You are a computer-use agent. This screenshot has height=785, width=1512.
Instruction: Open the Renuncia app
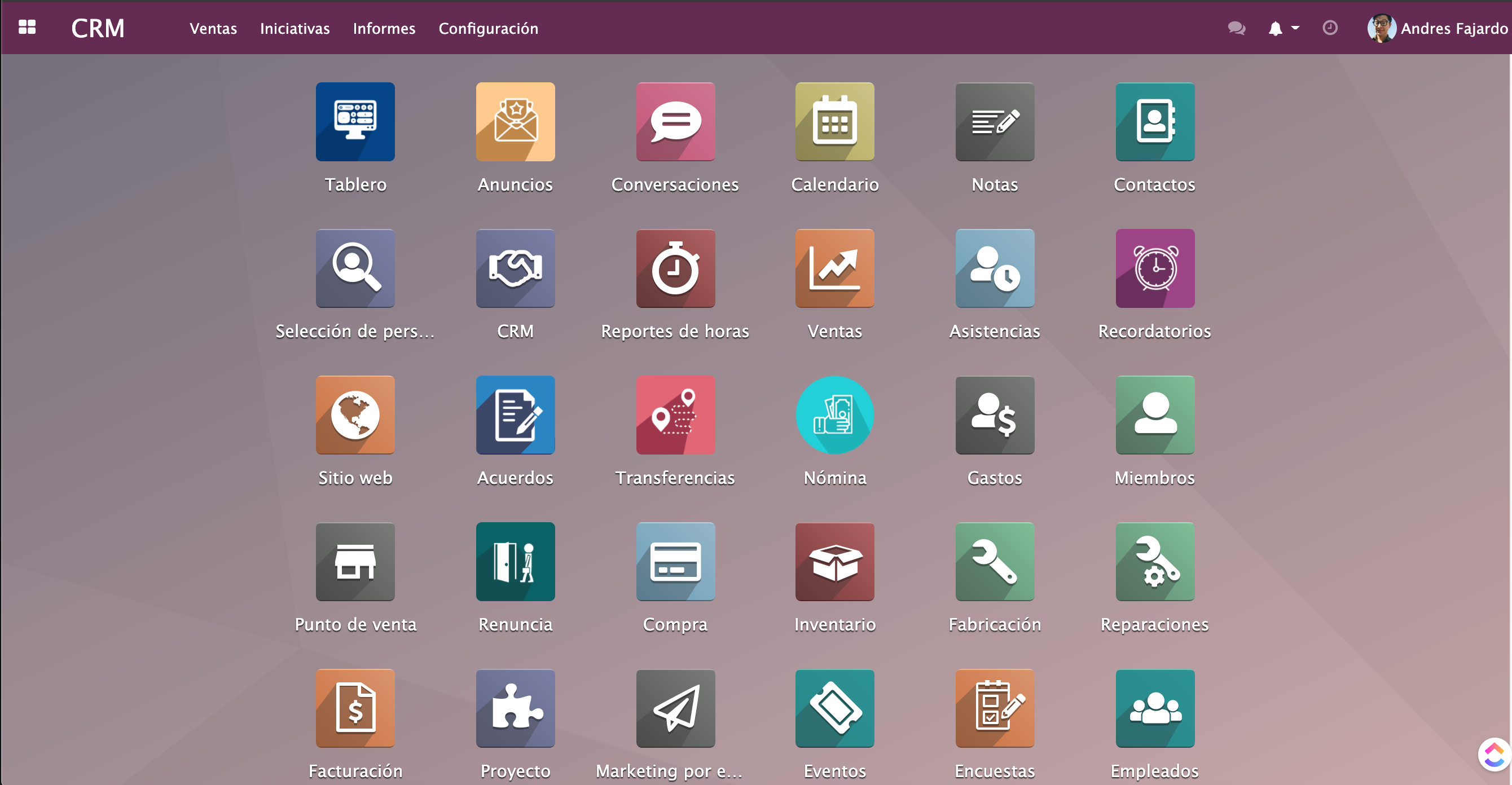coord(515,562)
